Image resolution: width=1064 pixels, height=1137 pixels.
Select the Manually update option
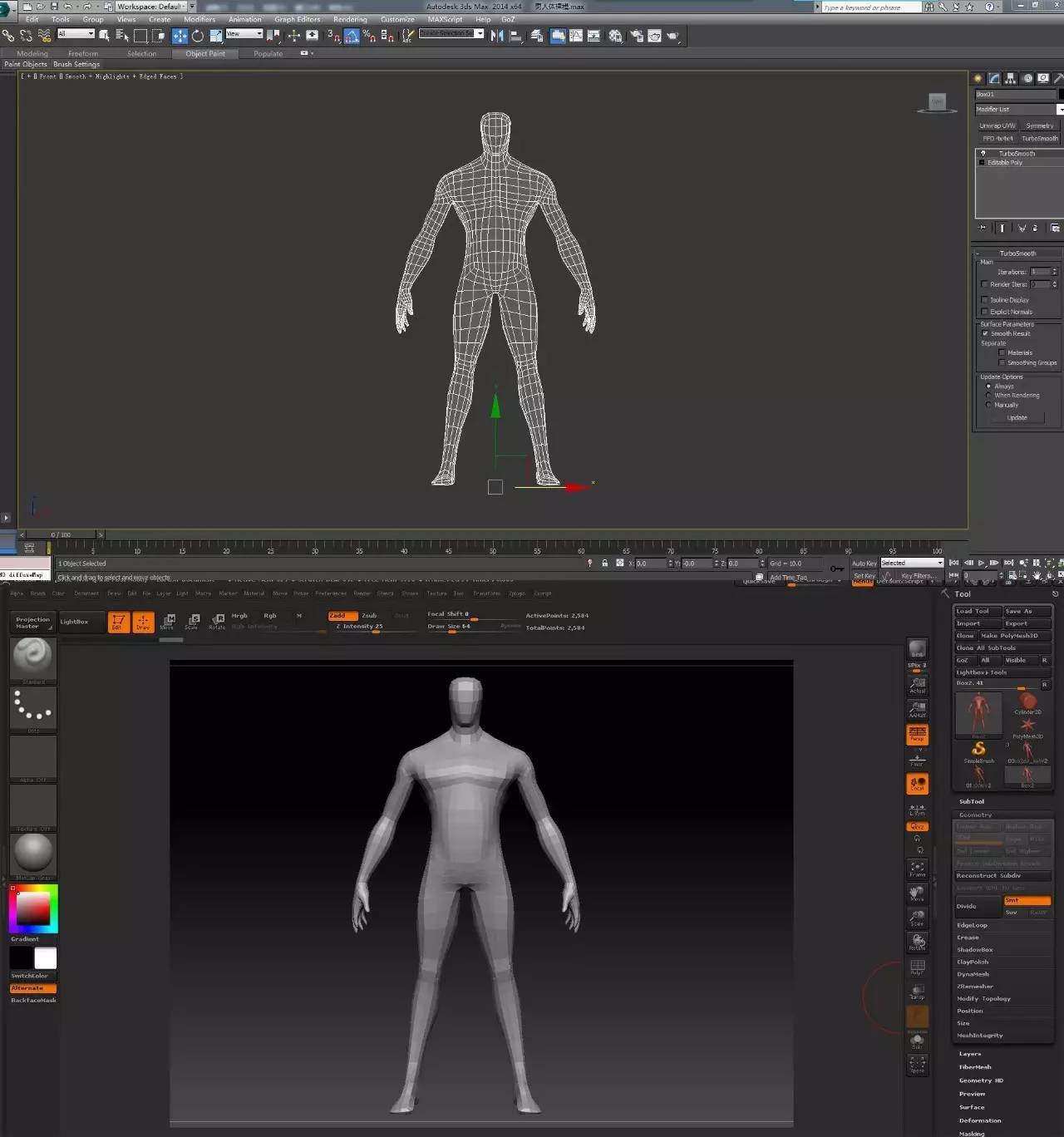tap(988, 405)
